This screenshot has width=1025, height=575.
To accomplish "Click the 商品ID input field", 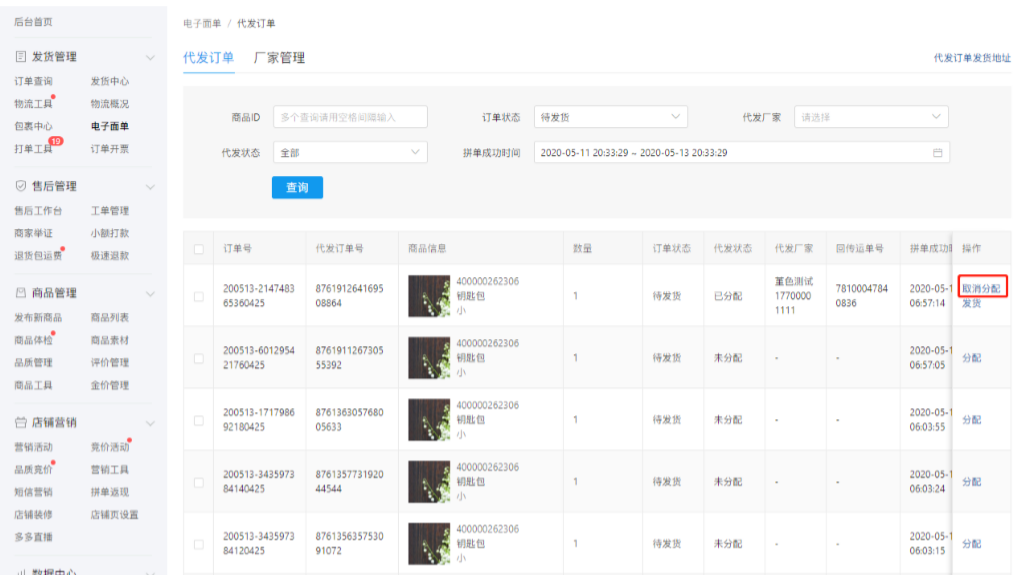I will point(350,117).
